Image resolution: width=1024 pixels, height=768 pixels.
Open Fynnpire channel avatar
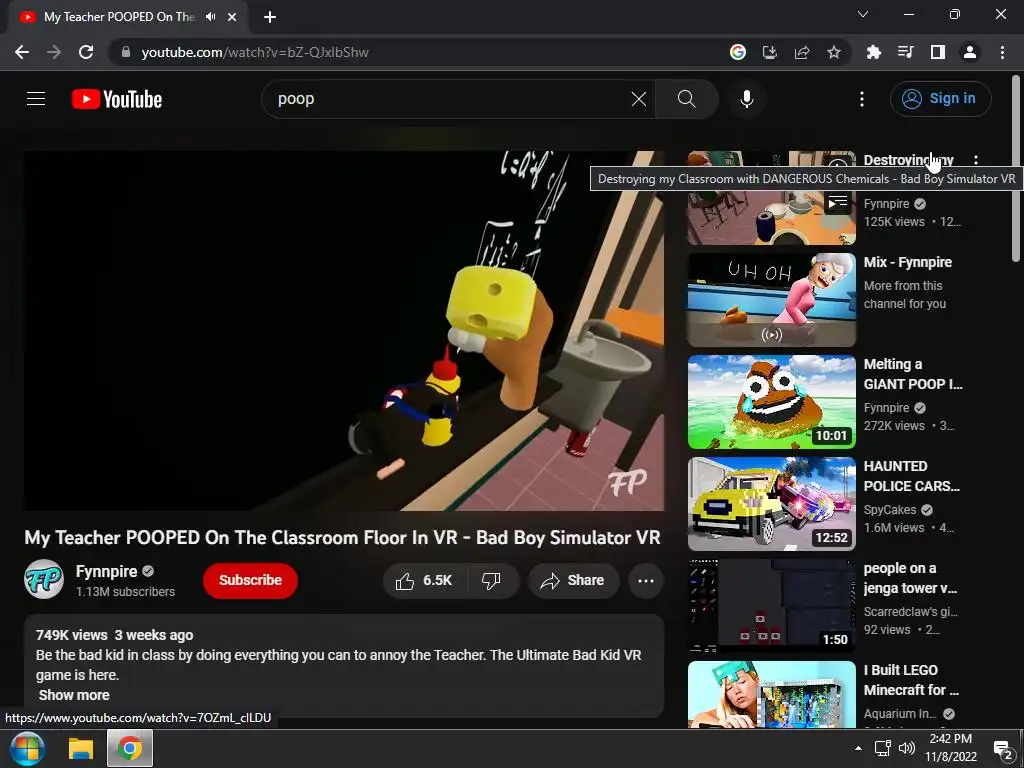click(44, 579)
